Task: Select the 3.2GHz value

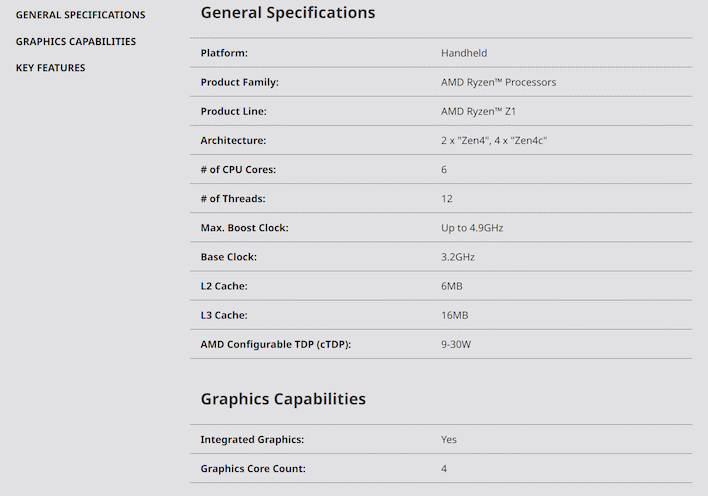Action: point(458,257)
